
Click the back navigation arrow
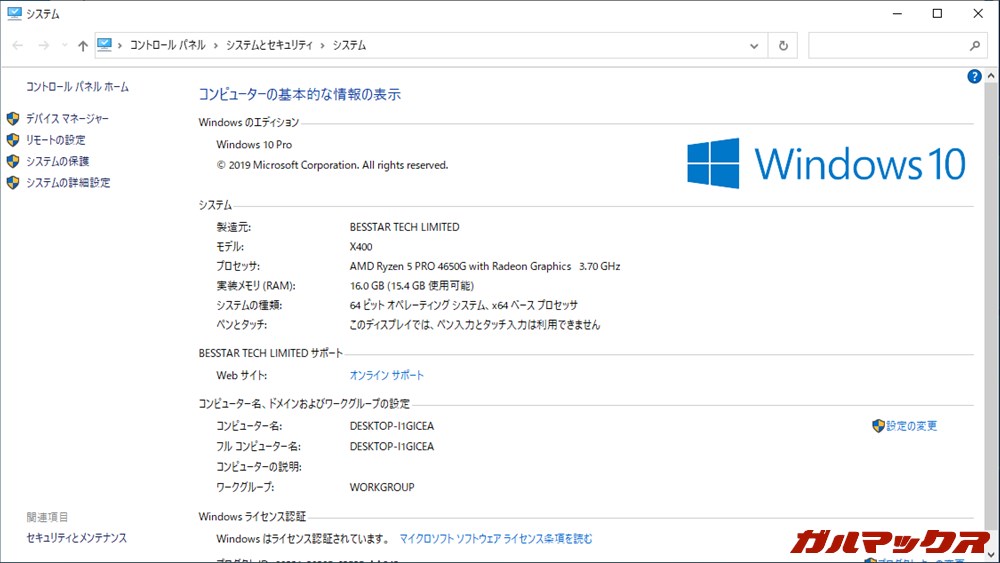(x=18, y=46)
